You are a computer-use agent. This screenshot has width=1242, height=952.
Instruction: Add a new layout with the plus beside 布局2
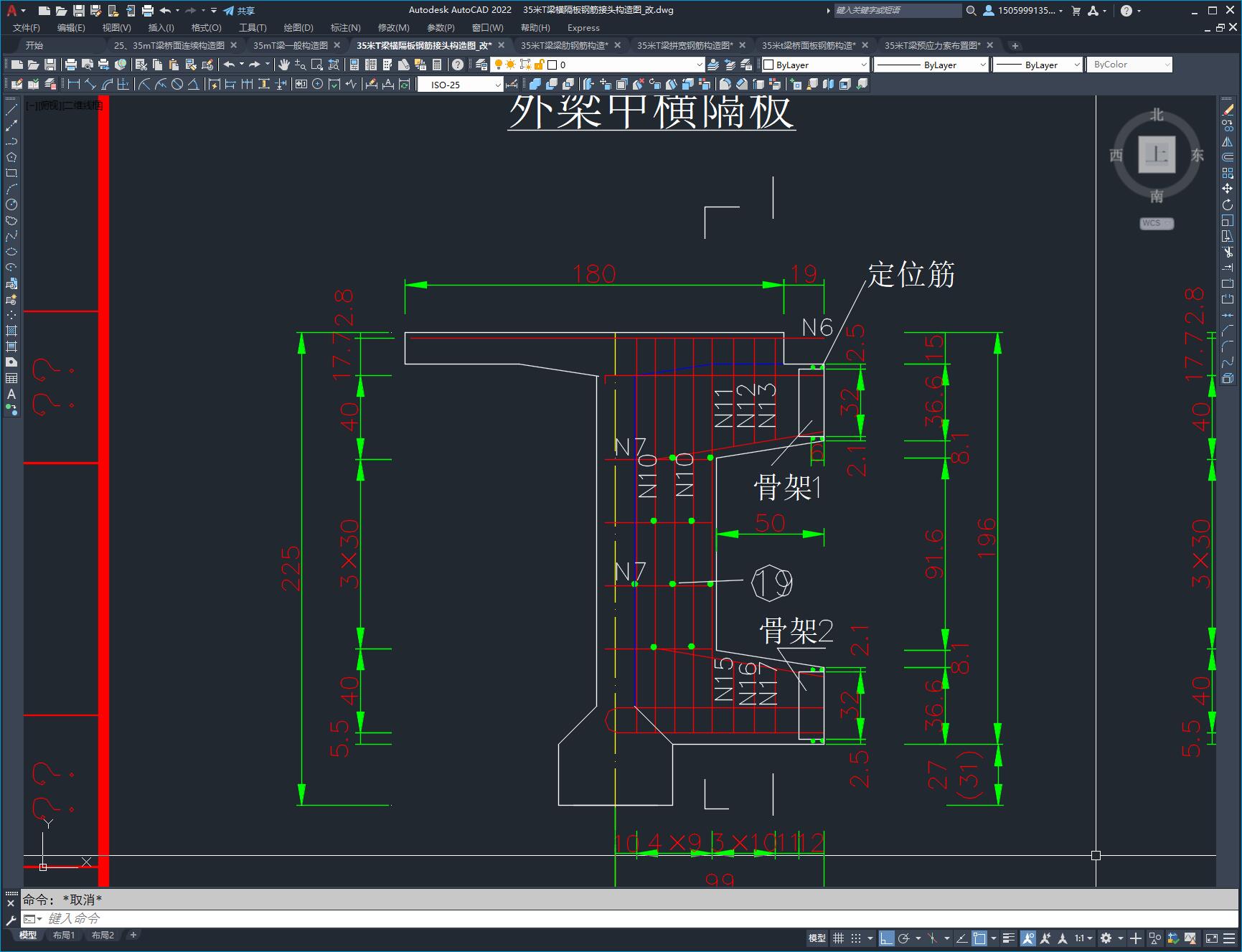133,935
